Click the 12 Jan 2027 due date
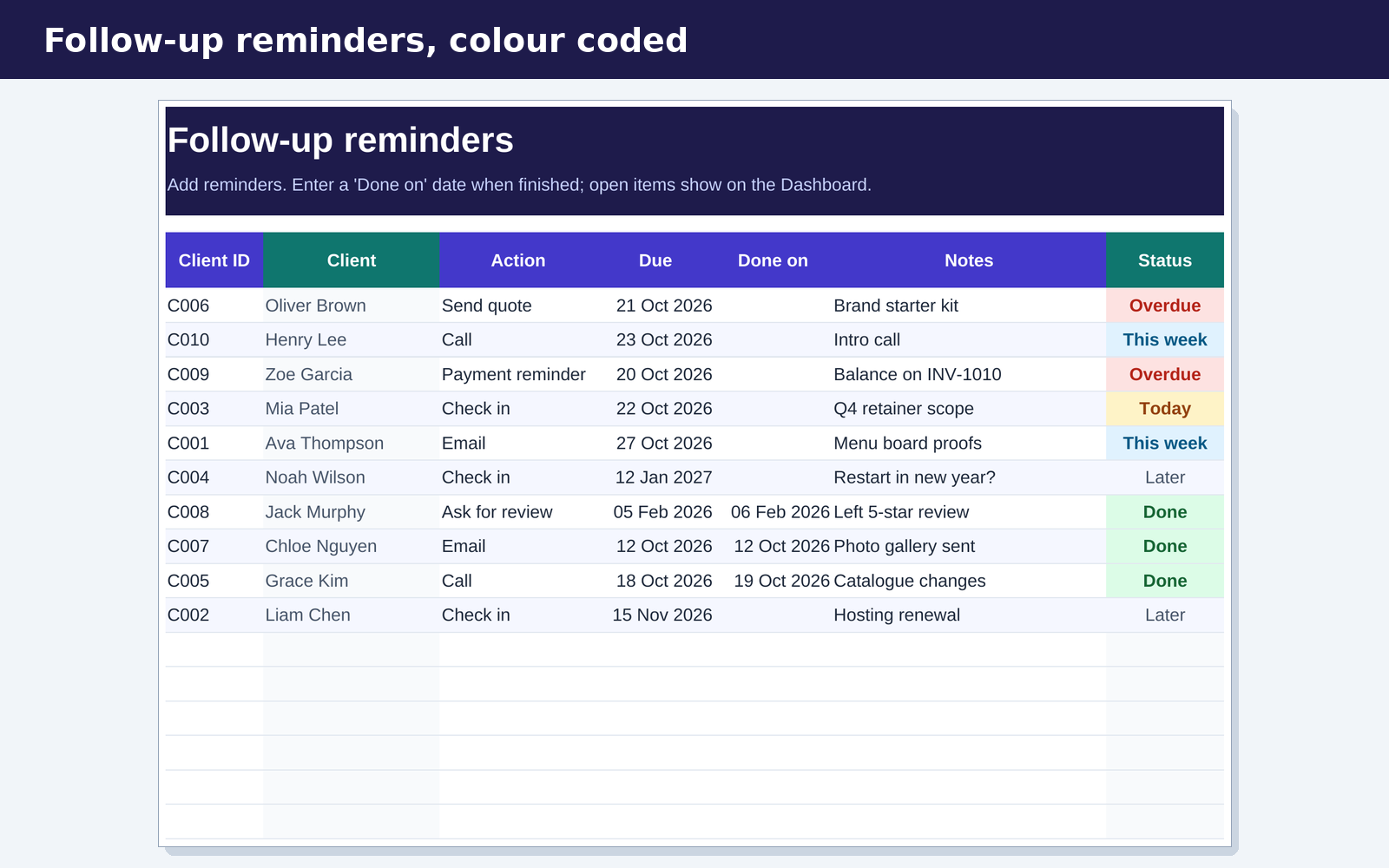 pos(655,477)
